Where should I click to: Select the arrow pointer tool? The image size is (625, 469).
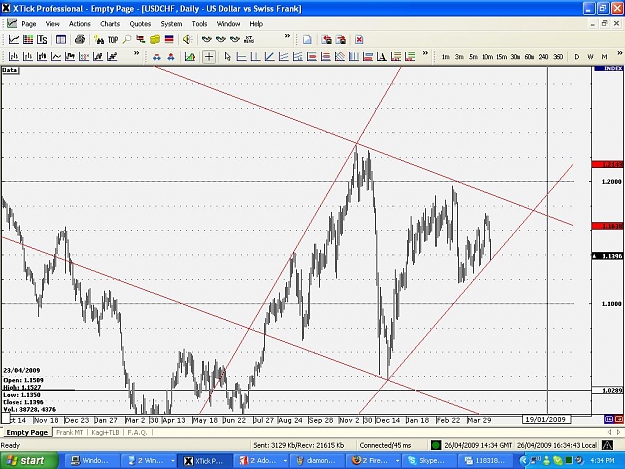point(227,57)
